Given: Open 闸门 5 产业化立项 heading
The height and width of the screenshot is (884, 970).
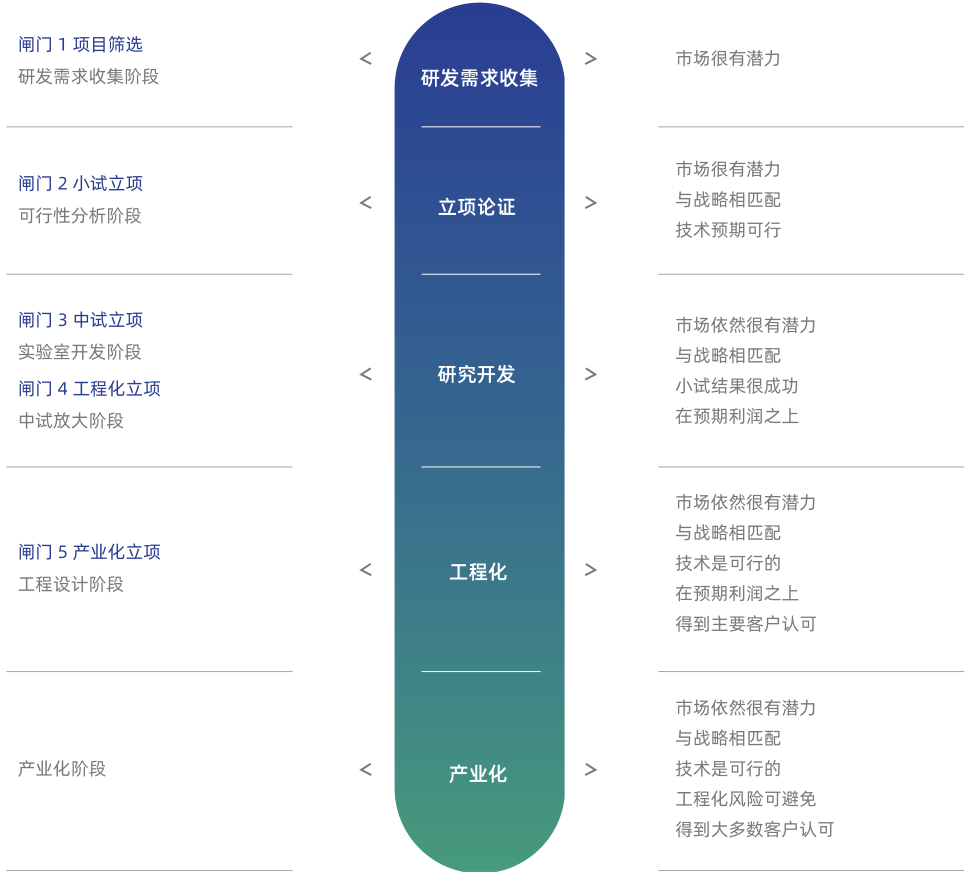Looking at the screenshot, I should [90, 552].
